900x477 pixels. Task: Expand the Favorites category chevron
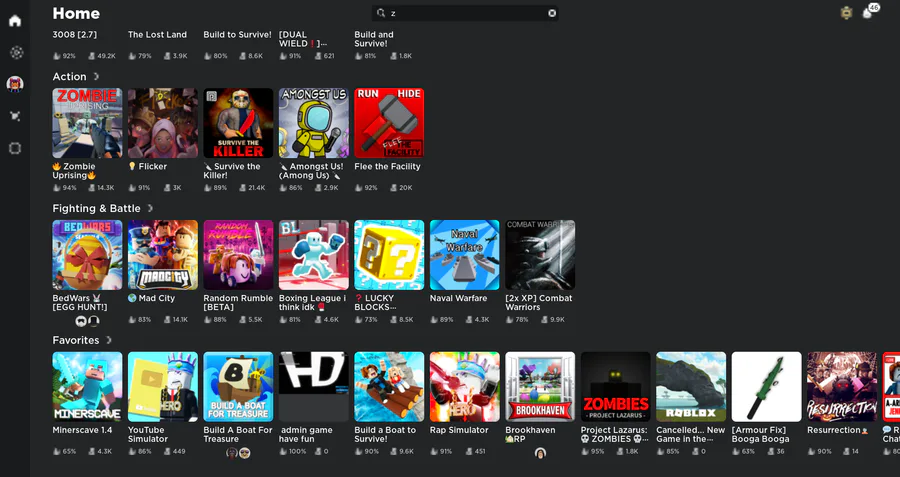pyautogui.click(x=108, y=340)
